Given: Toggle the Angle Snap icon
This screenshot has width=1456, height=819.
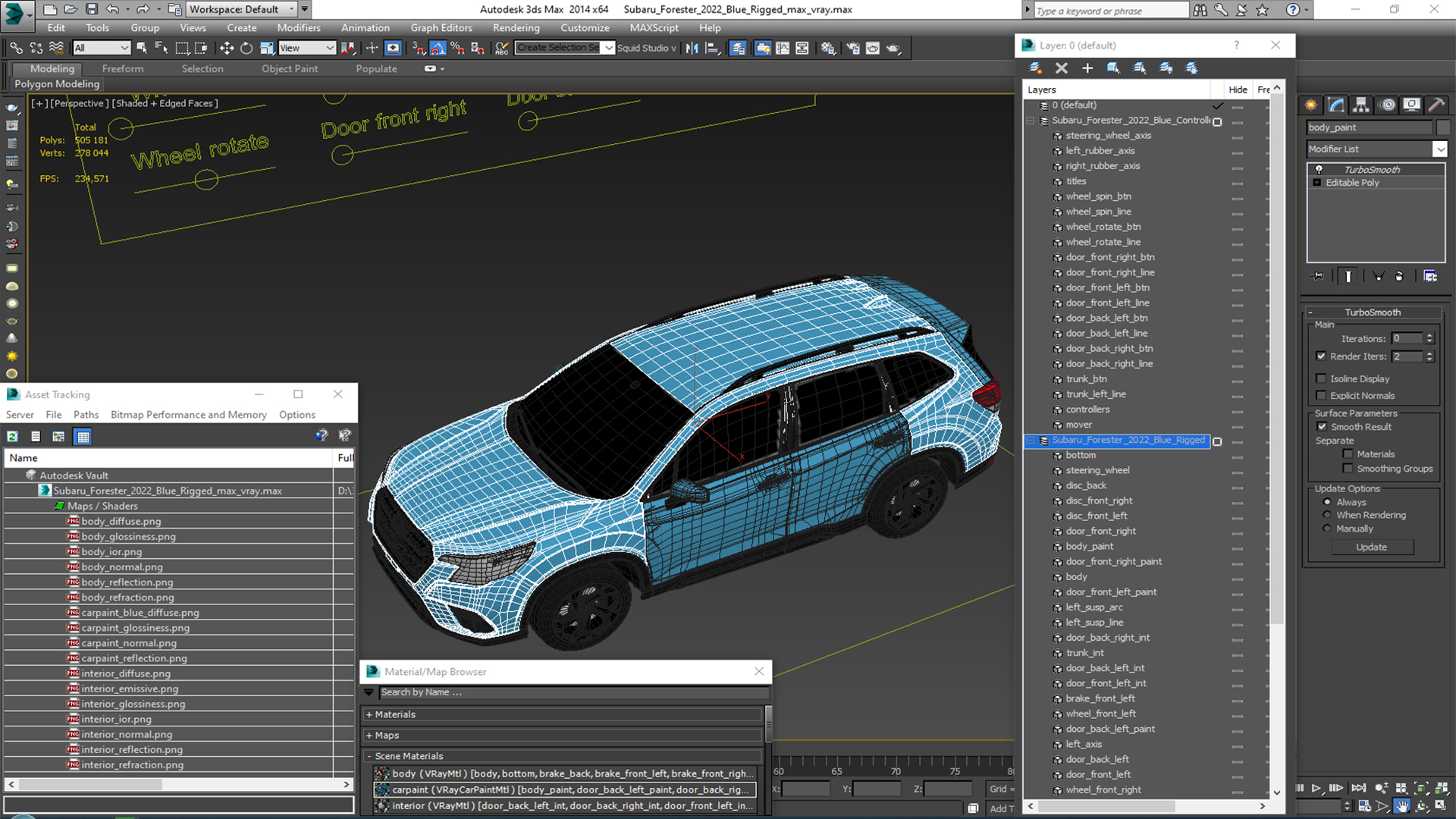Looking at the screenshot, I should pos(438,48).
